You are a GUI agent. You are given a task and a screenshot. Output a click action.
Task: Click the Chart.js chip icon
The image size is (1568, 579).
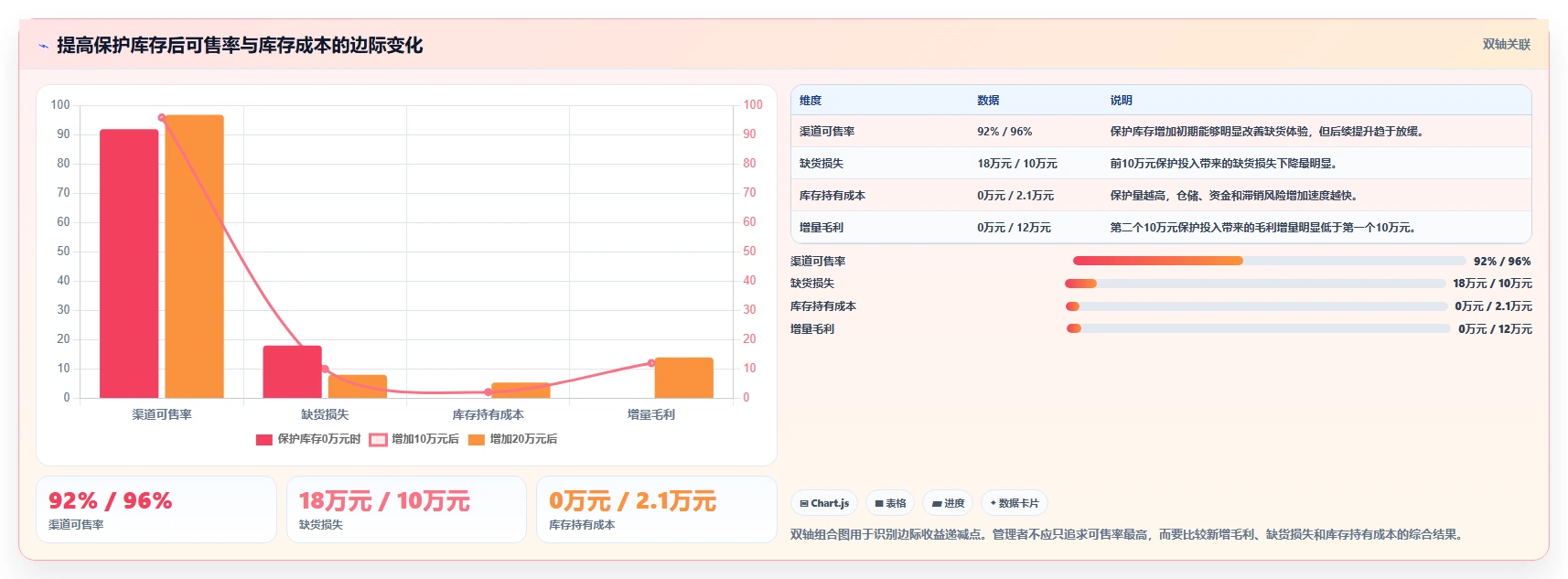click(804, 503)
